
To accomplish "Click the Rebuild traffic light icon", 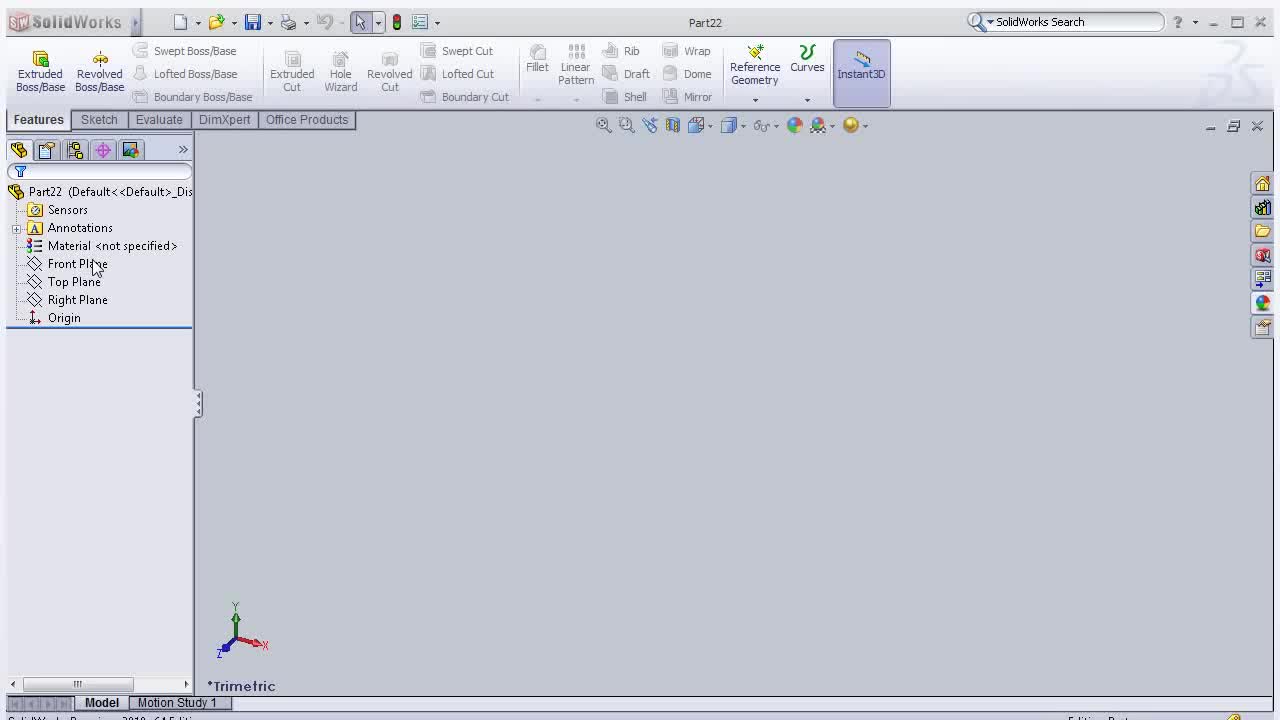I will 397,22.
